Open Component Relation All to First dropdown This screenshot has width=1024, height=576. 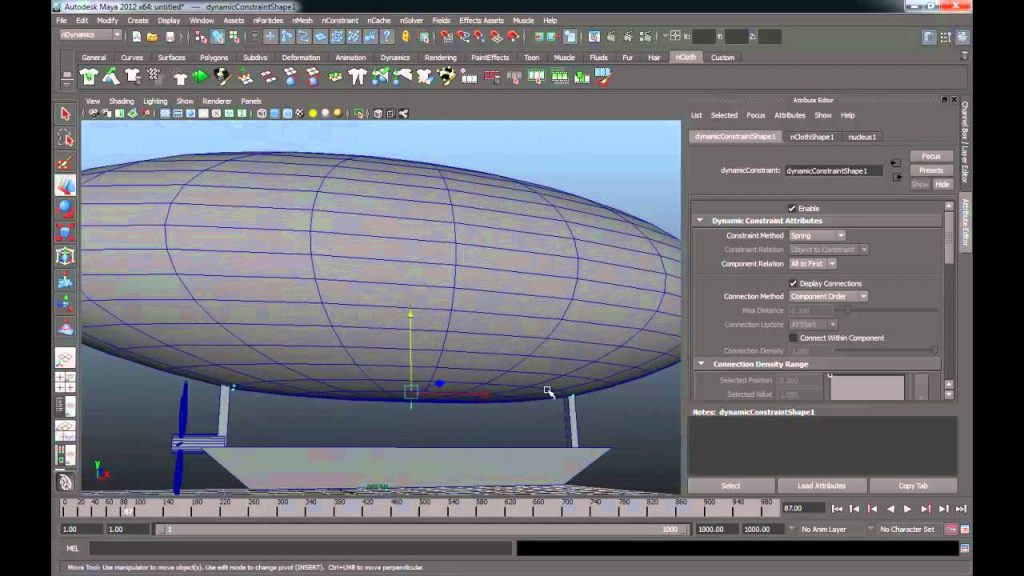(812, 264)
